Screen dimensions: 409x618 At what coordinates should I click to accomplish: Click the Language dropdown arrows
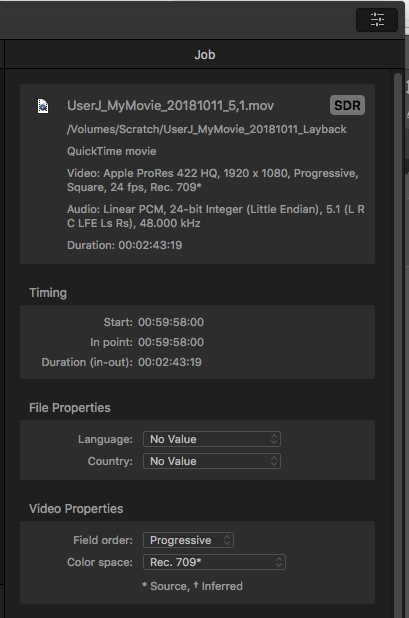click(x=274, y=439)
